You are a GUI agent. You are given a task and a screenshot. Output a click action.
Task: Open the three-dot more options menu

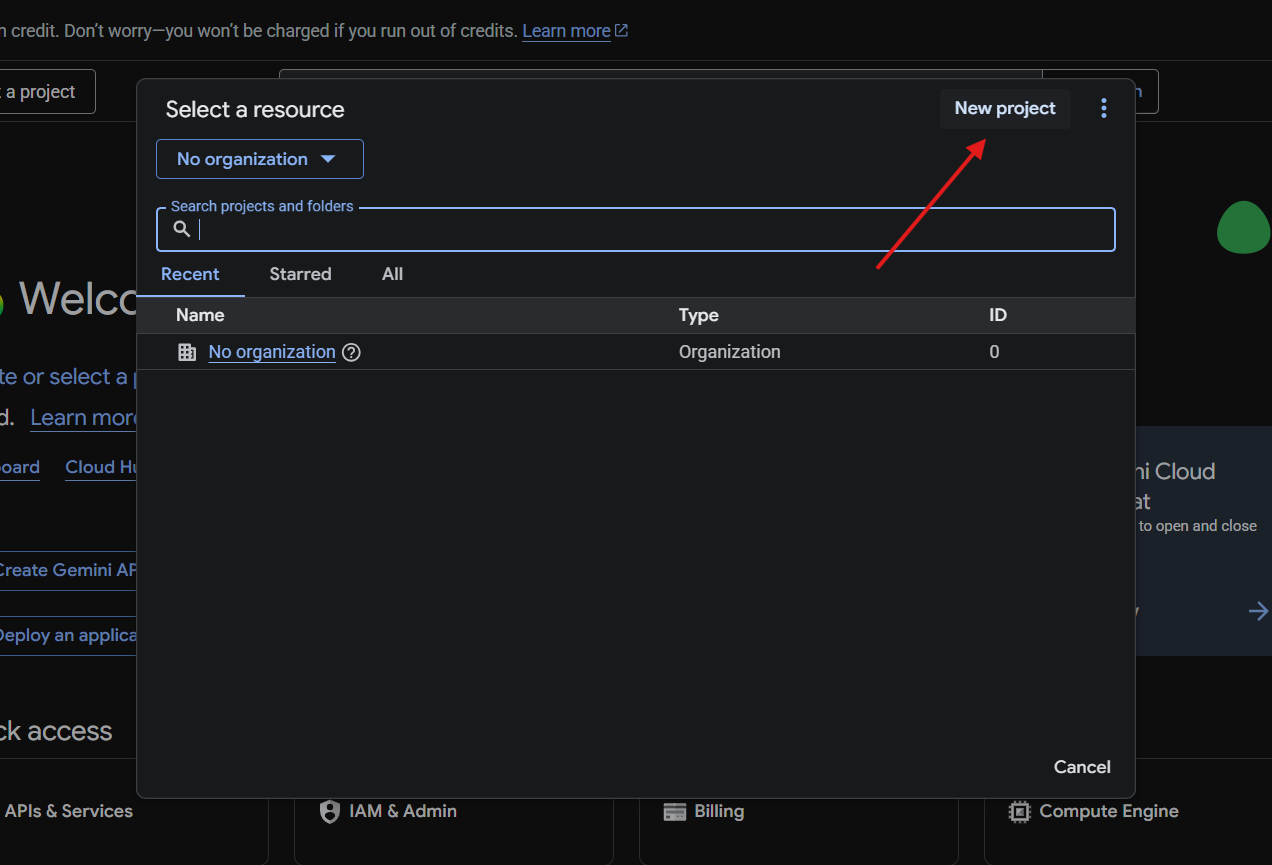(1104, 109)
